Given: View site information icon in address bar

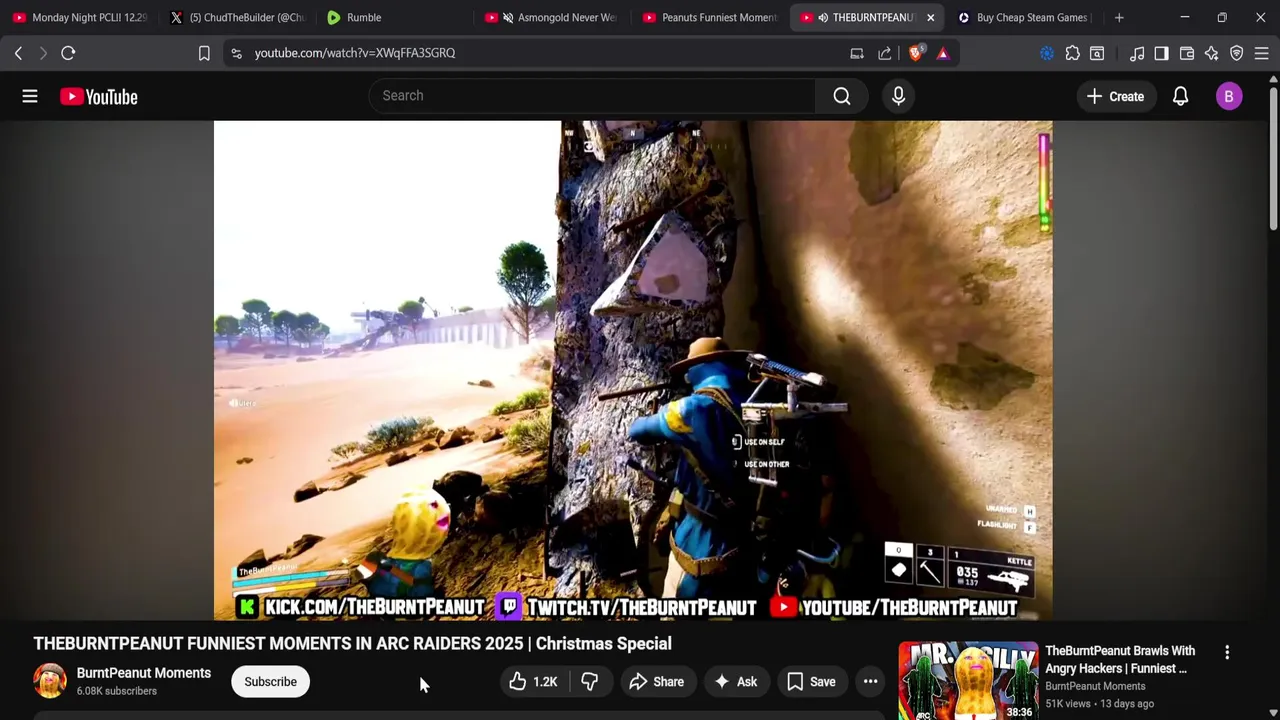Looking at the screenshot, I should point(236,53).
